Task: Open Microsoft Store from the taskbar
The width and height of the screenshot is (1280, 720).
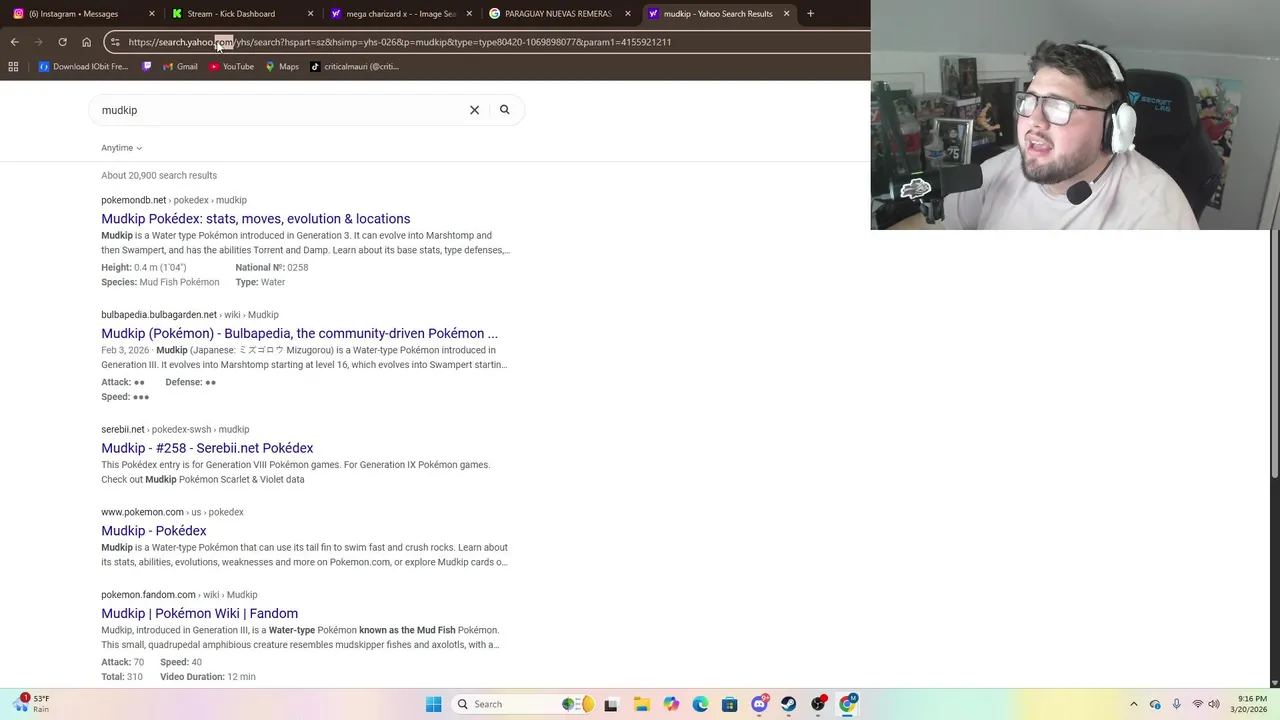Action: [x=730, y=704]
